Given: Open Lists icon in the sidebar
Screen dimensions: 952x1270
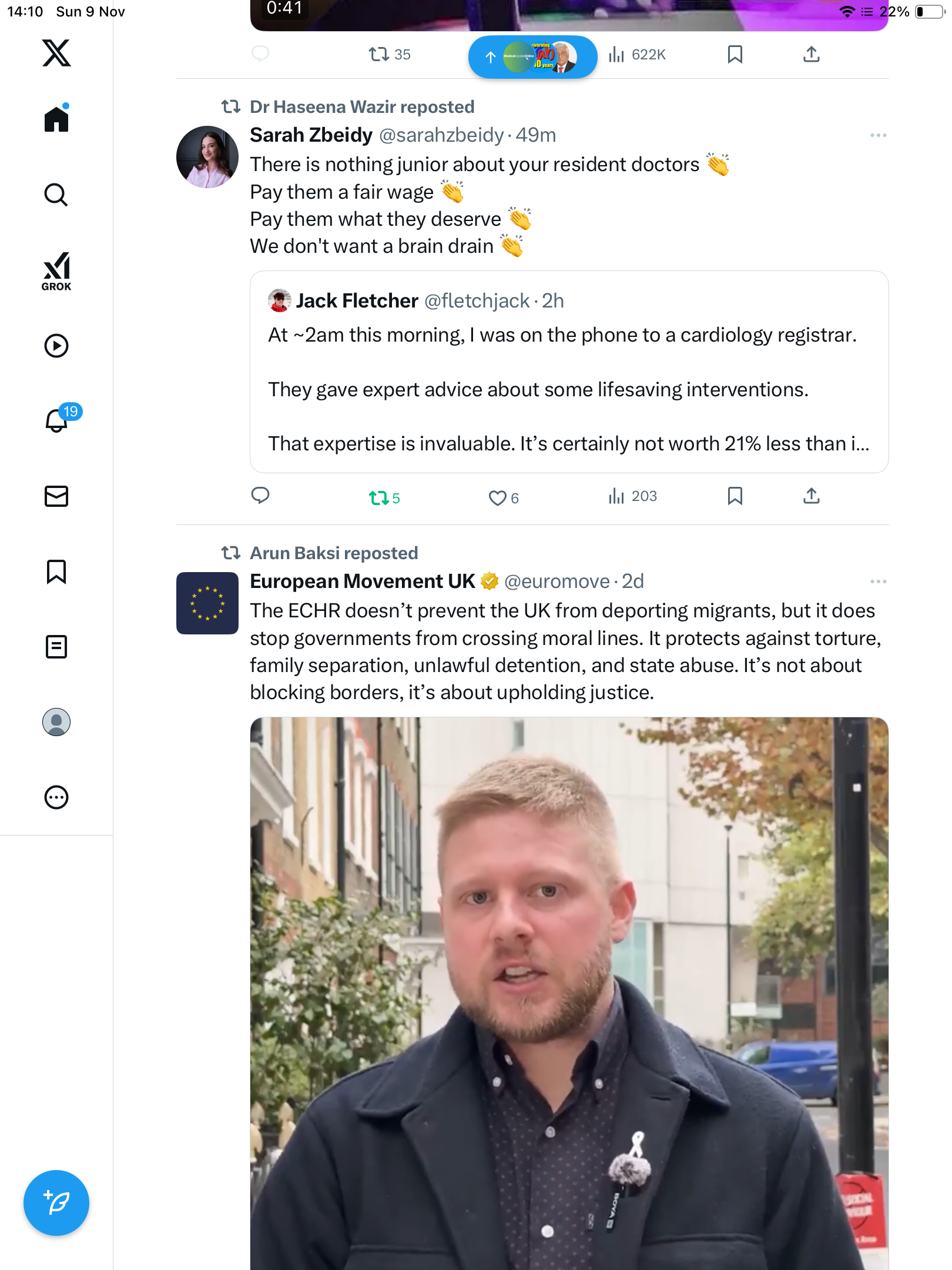Looking at the screenshot, I should click(56, 647).
